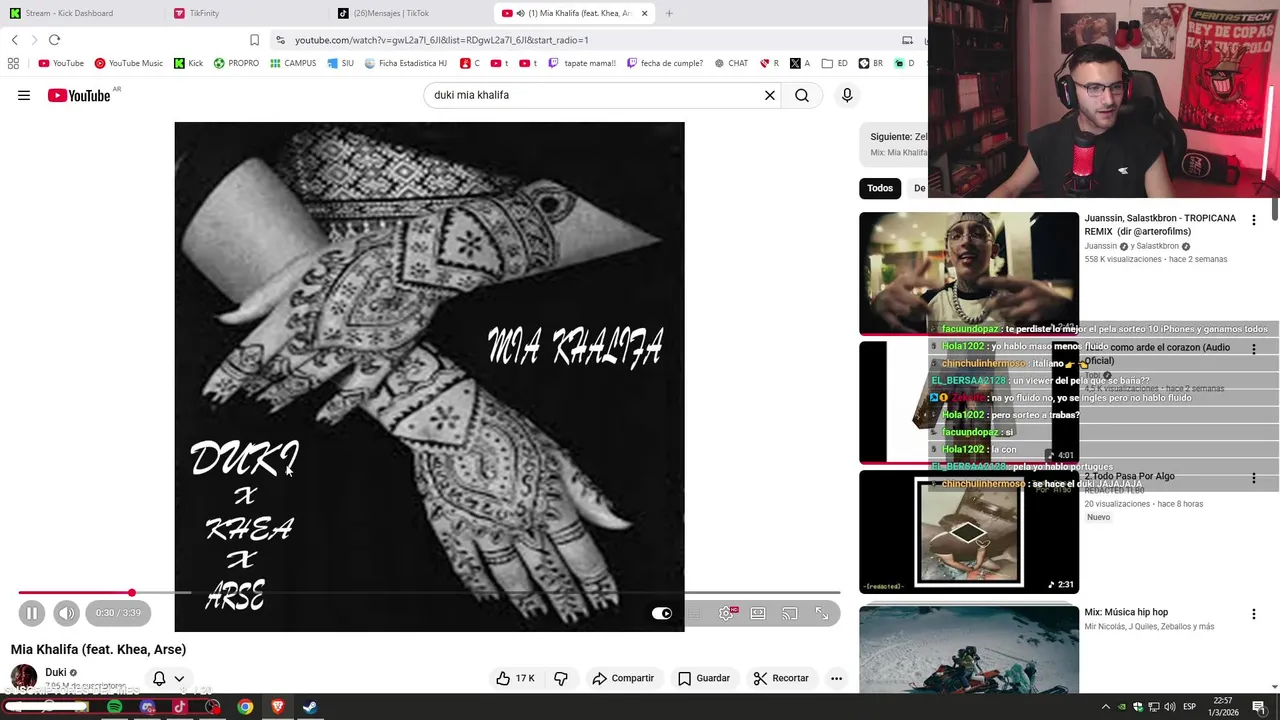The image size is (1280, 720).
Task: Open the more actions three-dot menu
Action: [836, 678]
